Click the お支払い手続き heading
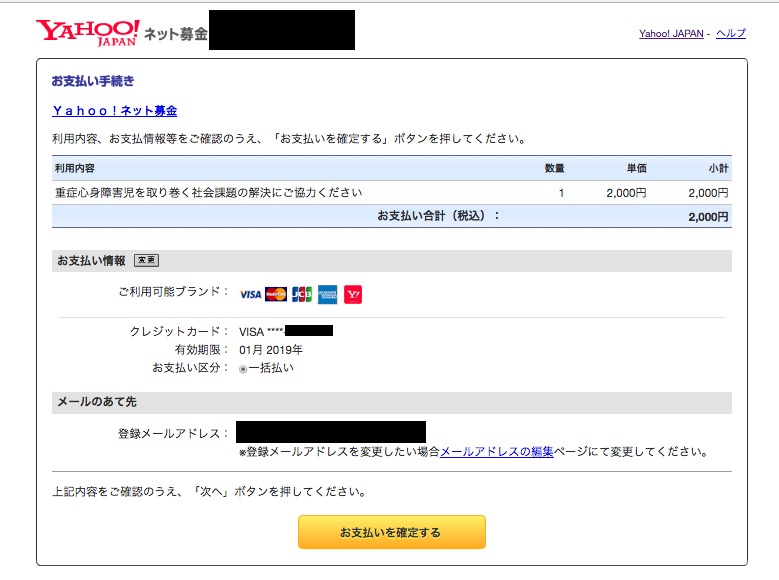779x580 pixels. click(93, 81)
